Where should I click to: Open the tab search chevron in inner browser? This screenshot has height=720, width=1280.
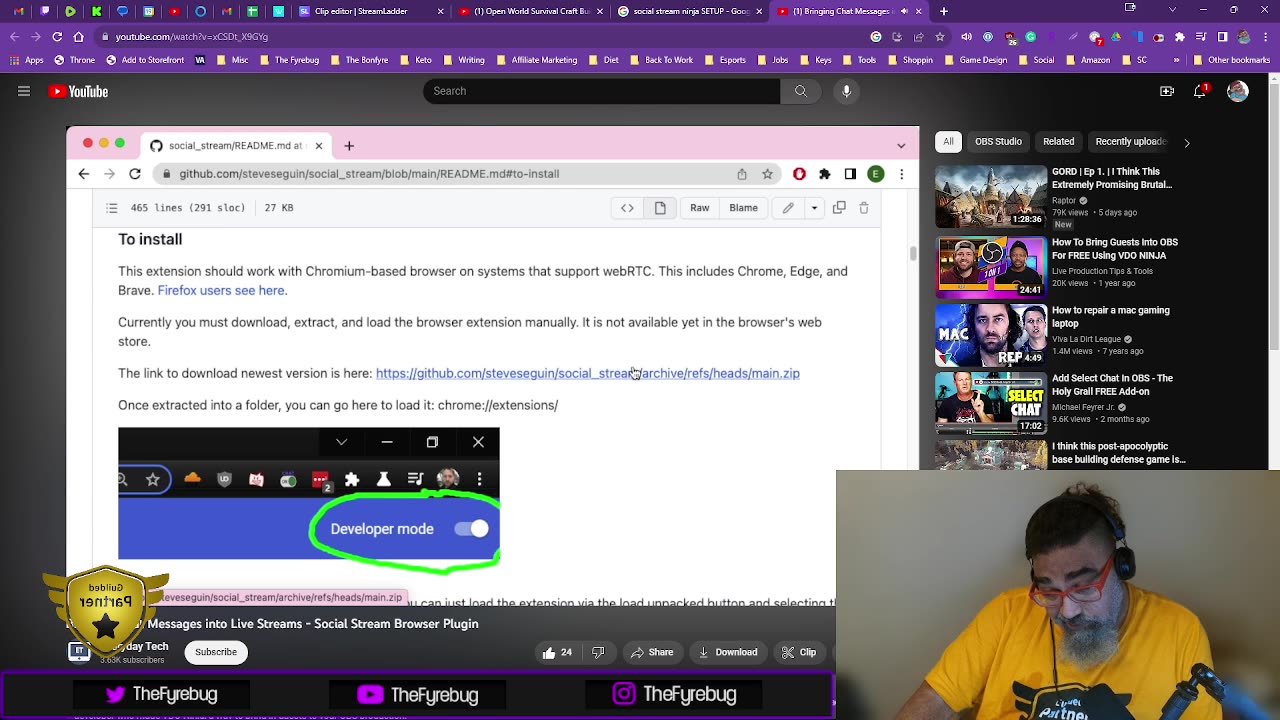(901, 146)
